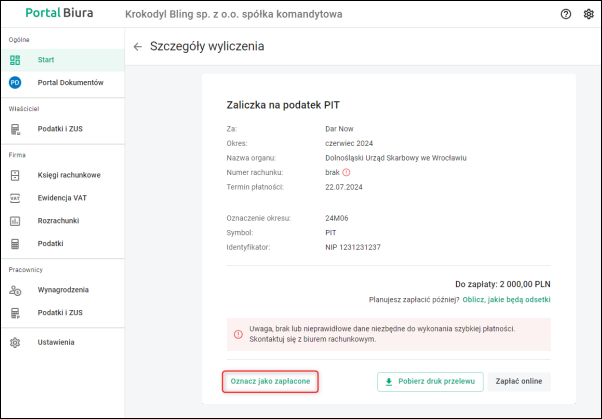This screenshot has height=419, width=602.
Task: Click Zapłać online button
Action: (x=520, y=382)
